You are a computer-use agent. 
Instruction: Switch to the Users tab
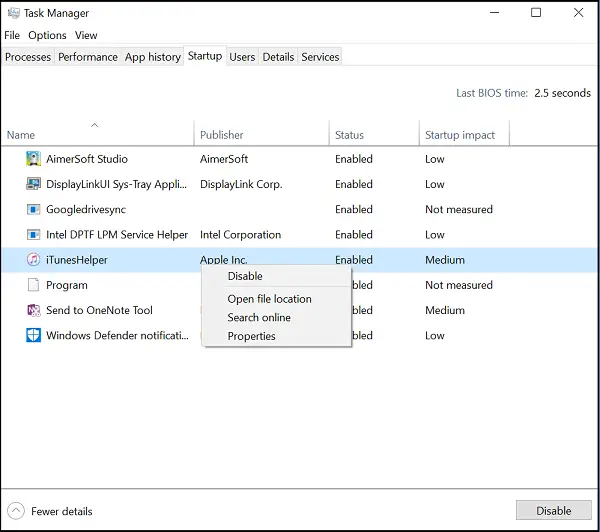[x=242, y=57]
